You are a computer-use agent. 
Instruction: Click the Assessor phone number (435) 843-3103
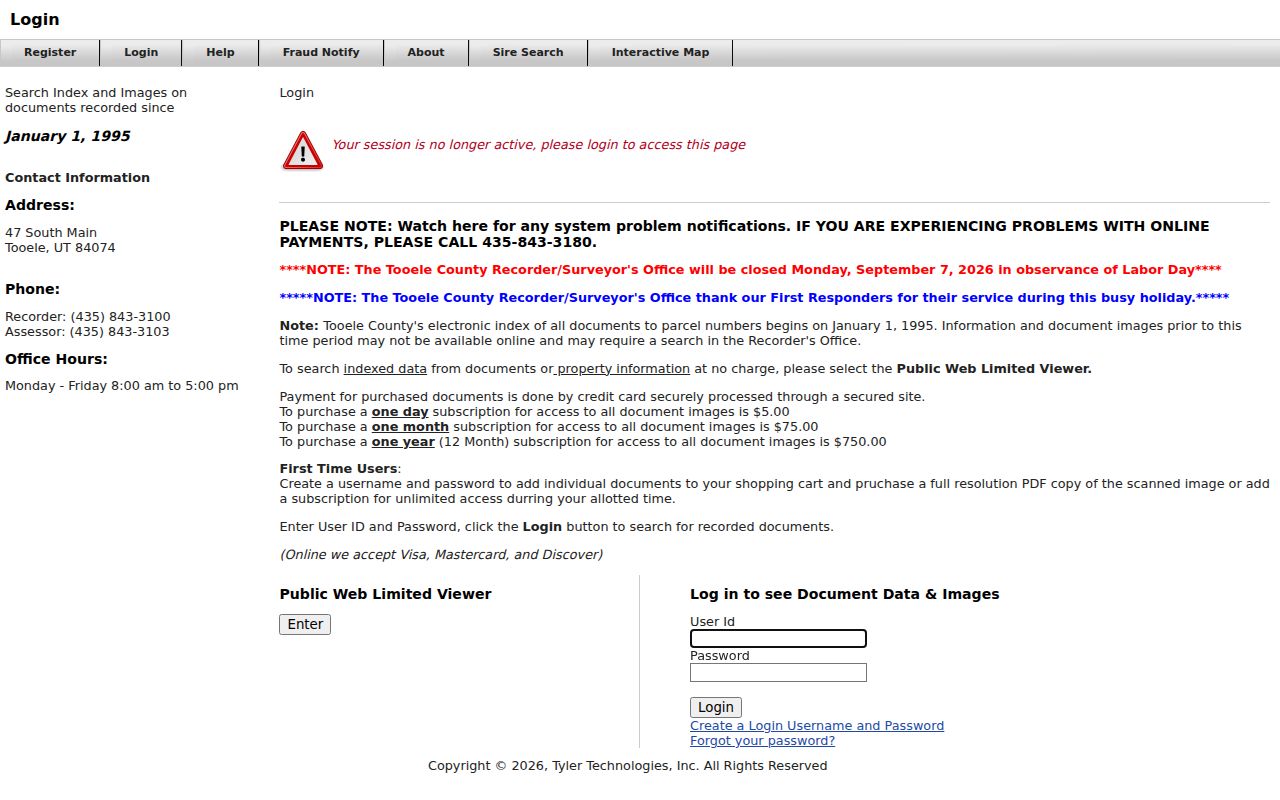coord(120,332)
